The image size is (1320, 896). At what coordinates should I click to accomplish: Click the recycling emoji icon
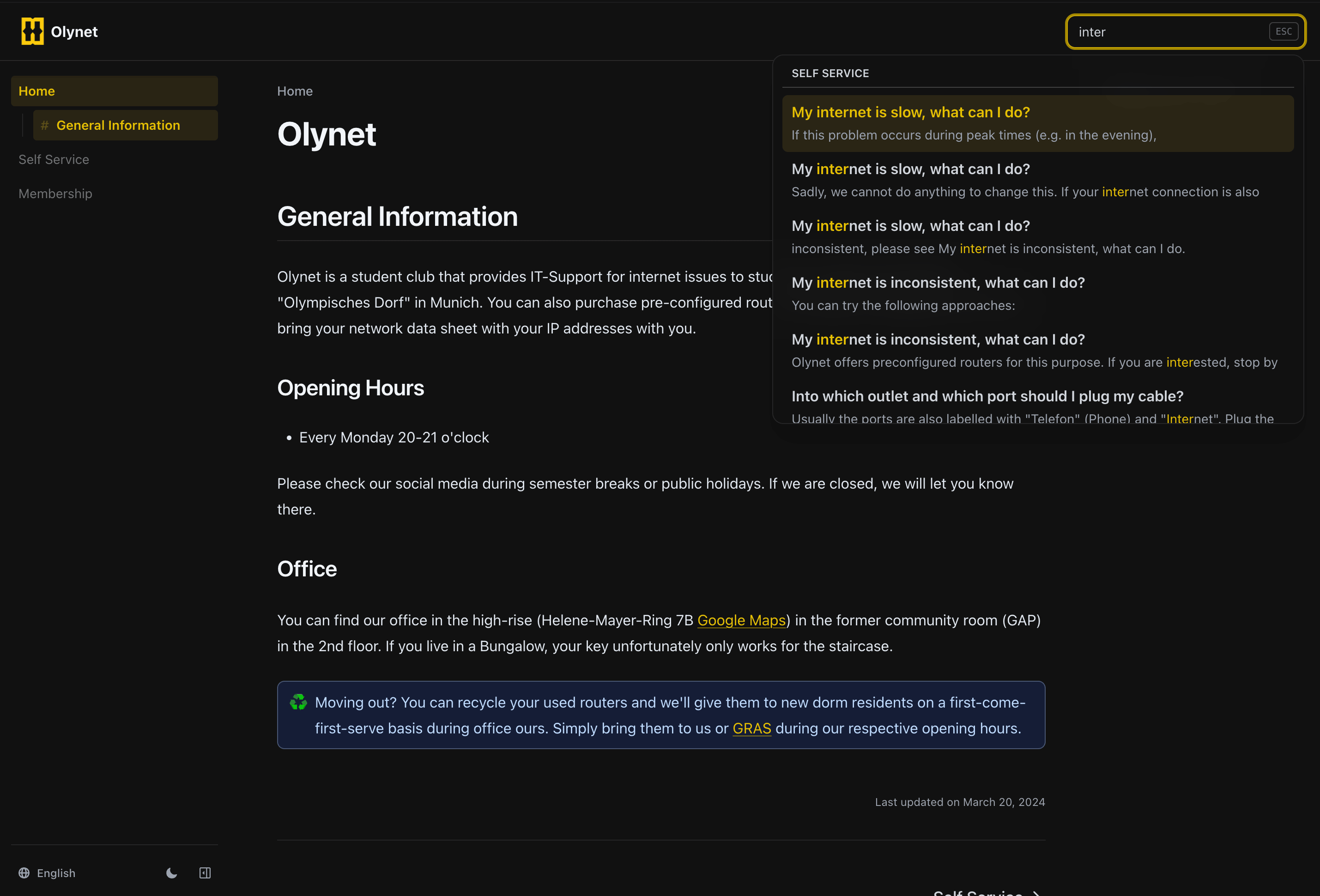pyautogui.click(x=297, y=702)
